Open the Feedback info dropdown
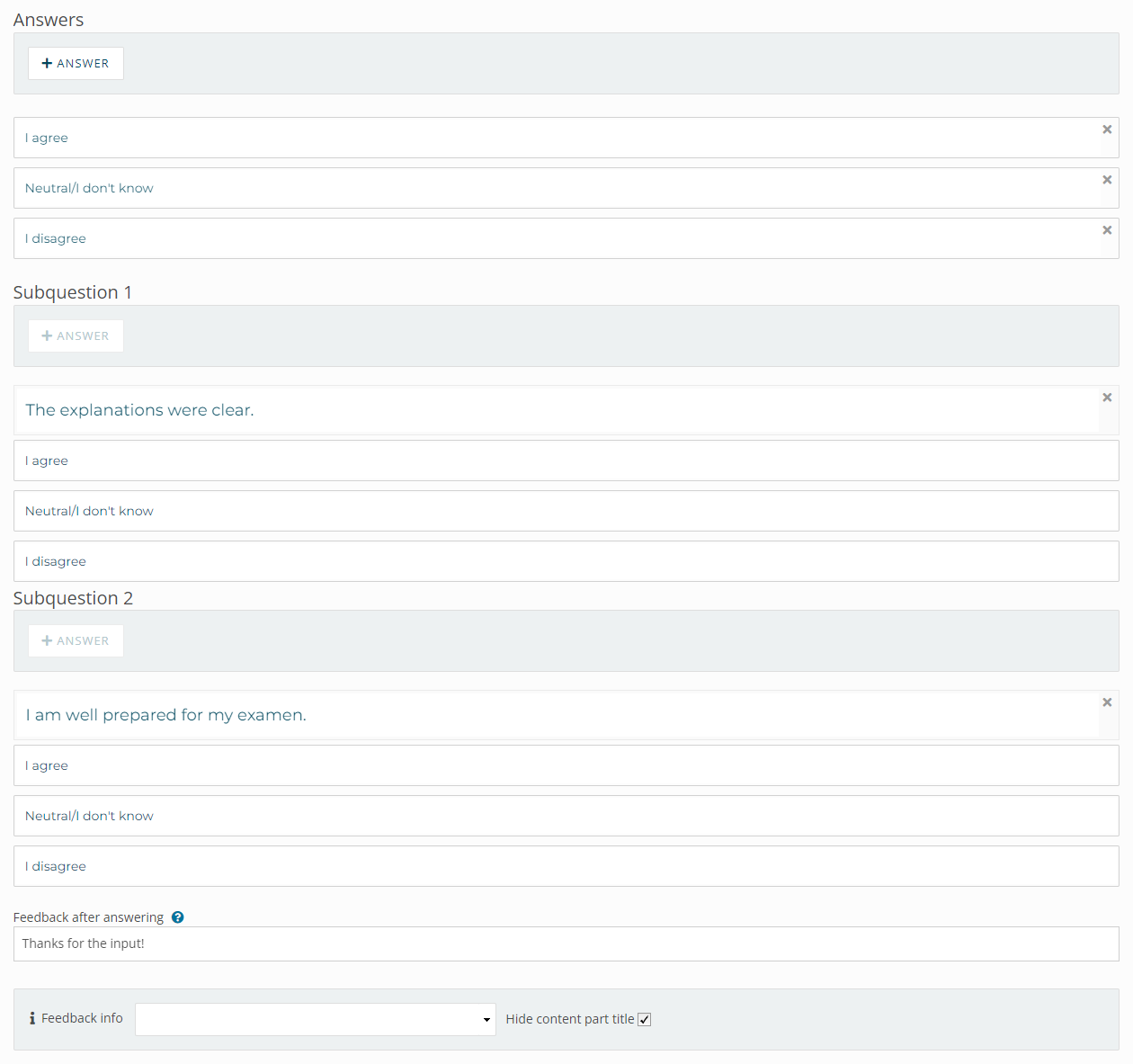Screen dimensions: 1133x1064 [316, 1019]
